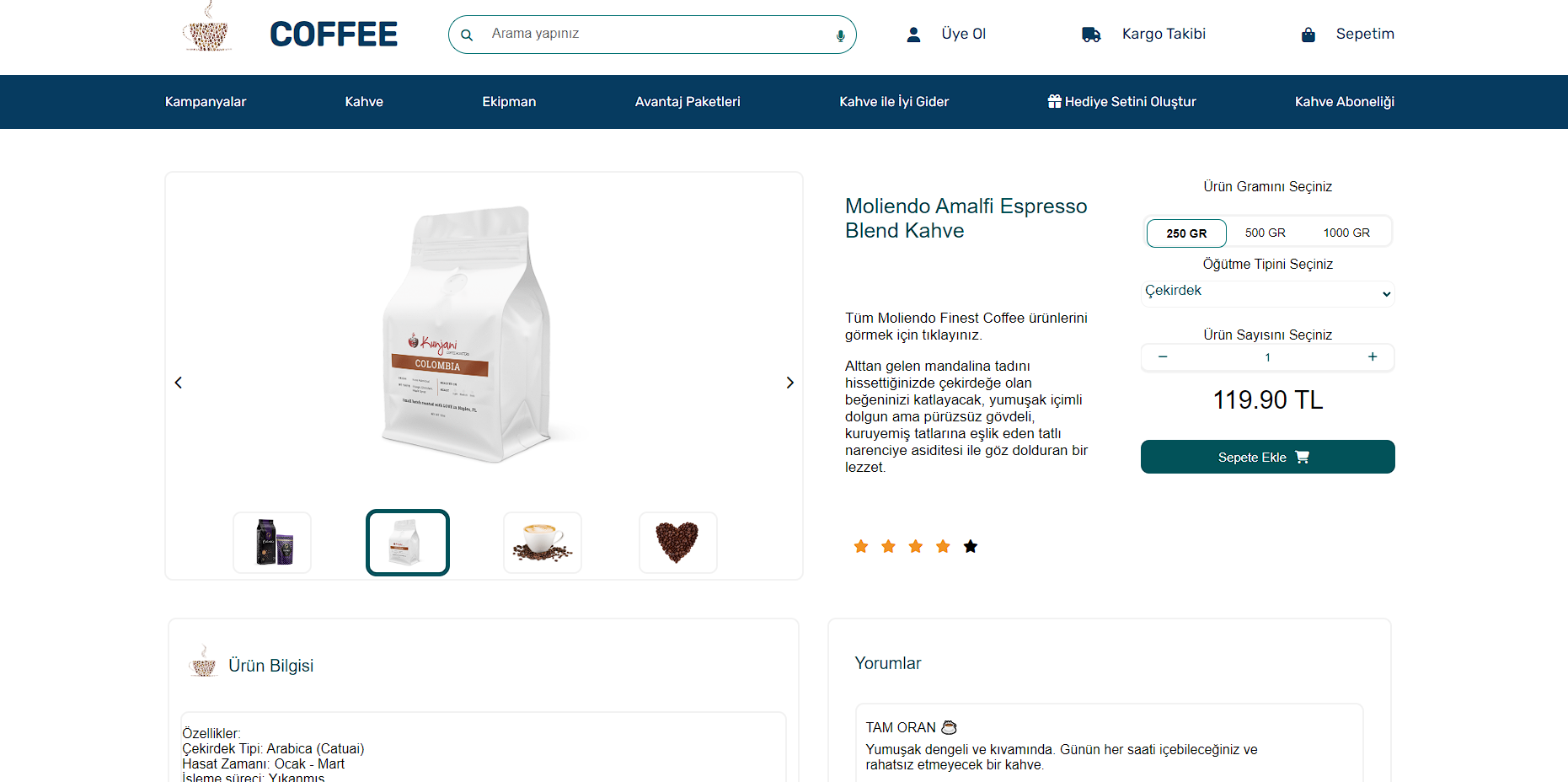
Task: Select the heart-shaped coffee beans thumbnail
Action: coord(677,542)
